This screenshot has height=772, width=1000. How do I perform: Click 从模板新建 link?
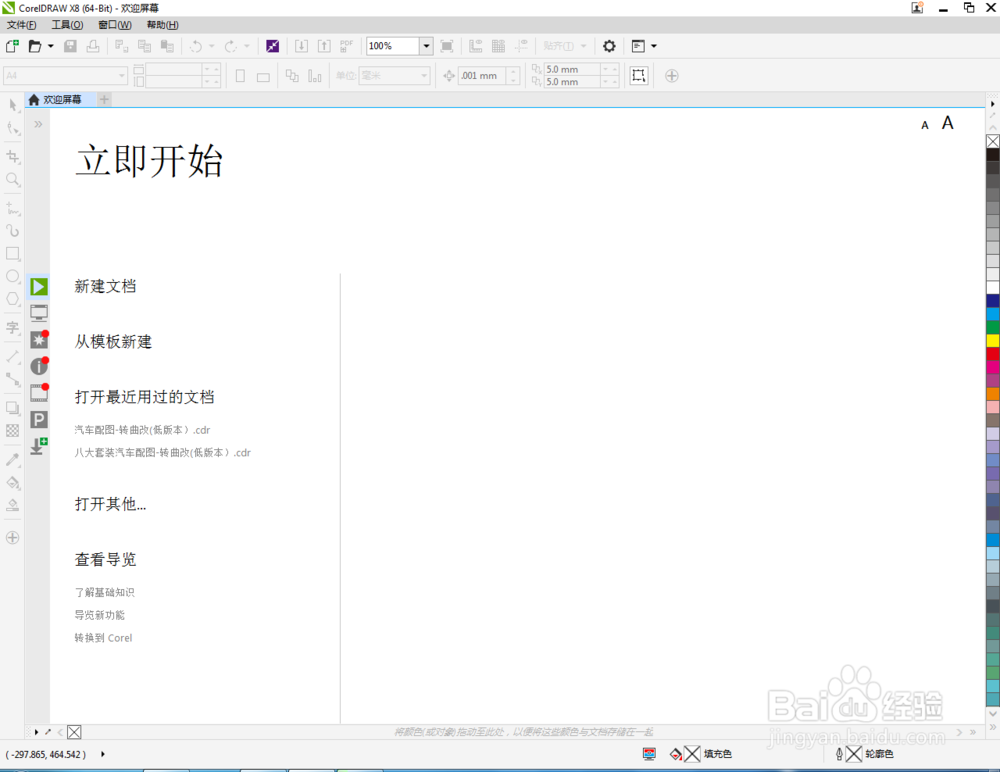click(113, 342)
